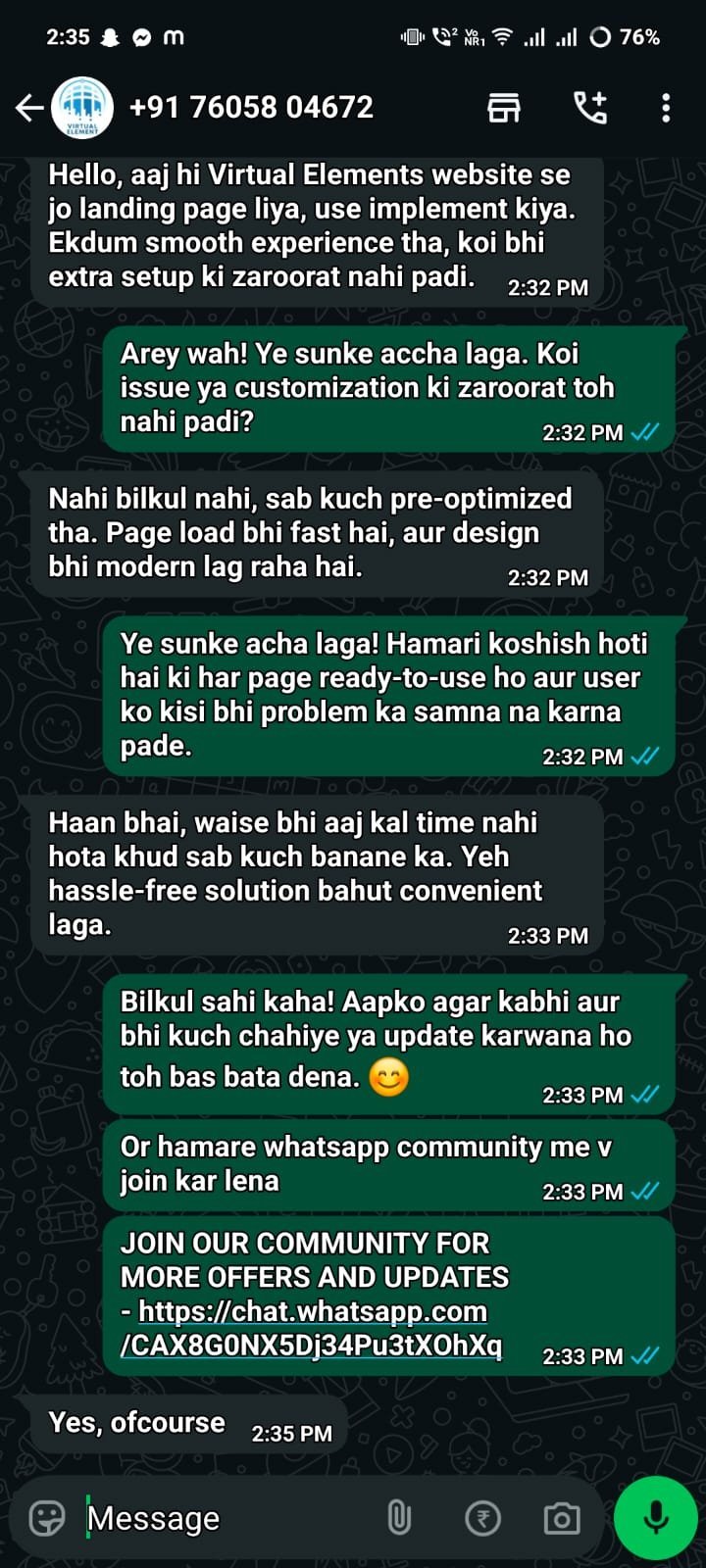Tap the Snapchat notification icon in status bar

[x=111, y=37]
